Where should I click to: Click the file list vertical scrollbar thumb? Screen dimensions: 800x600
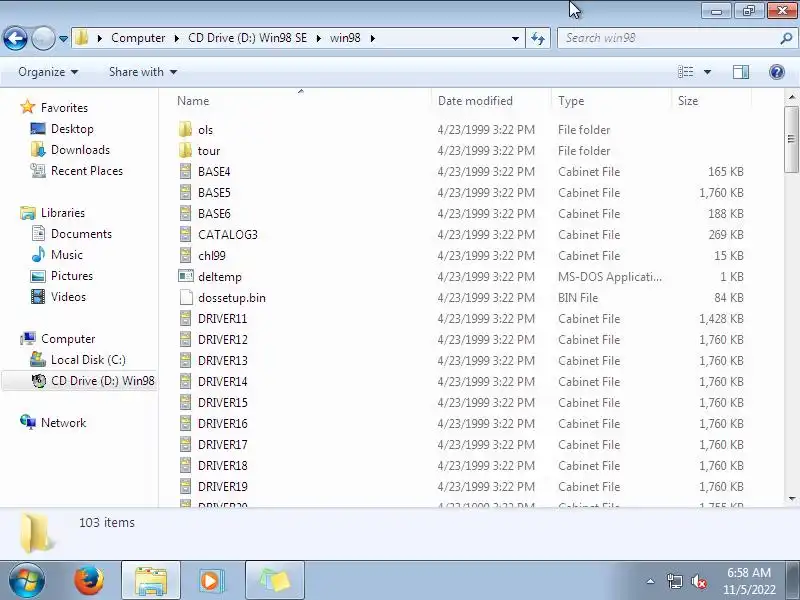point(791,139)
